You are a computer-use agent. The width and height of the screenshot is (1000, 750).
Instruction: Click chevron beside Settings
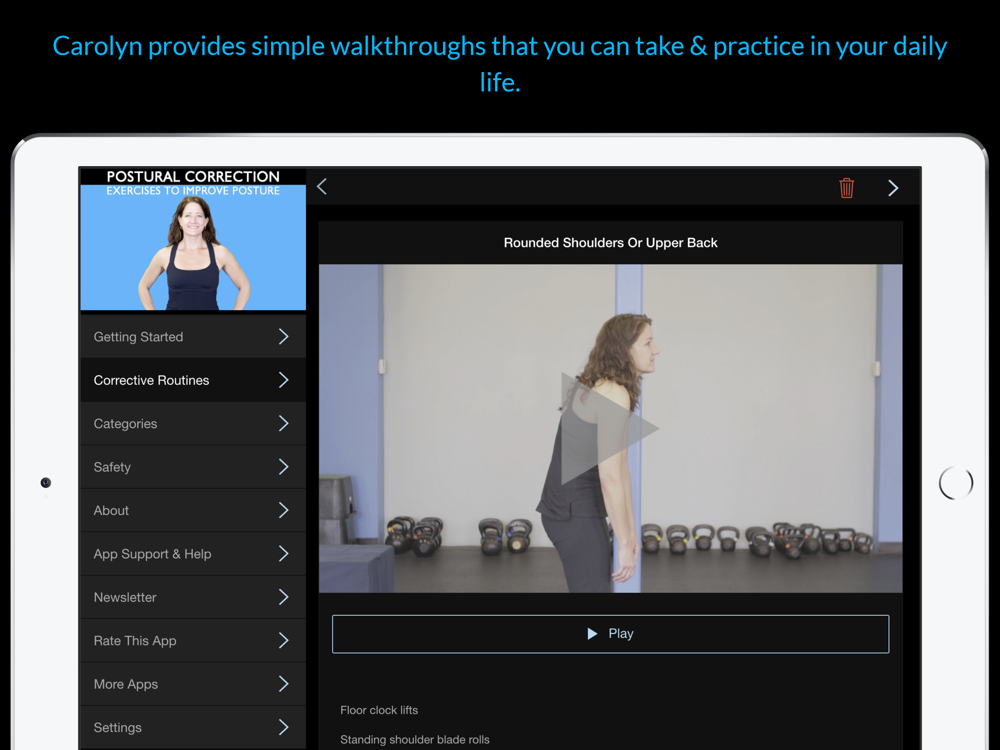(284, 727)
